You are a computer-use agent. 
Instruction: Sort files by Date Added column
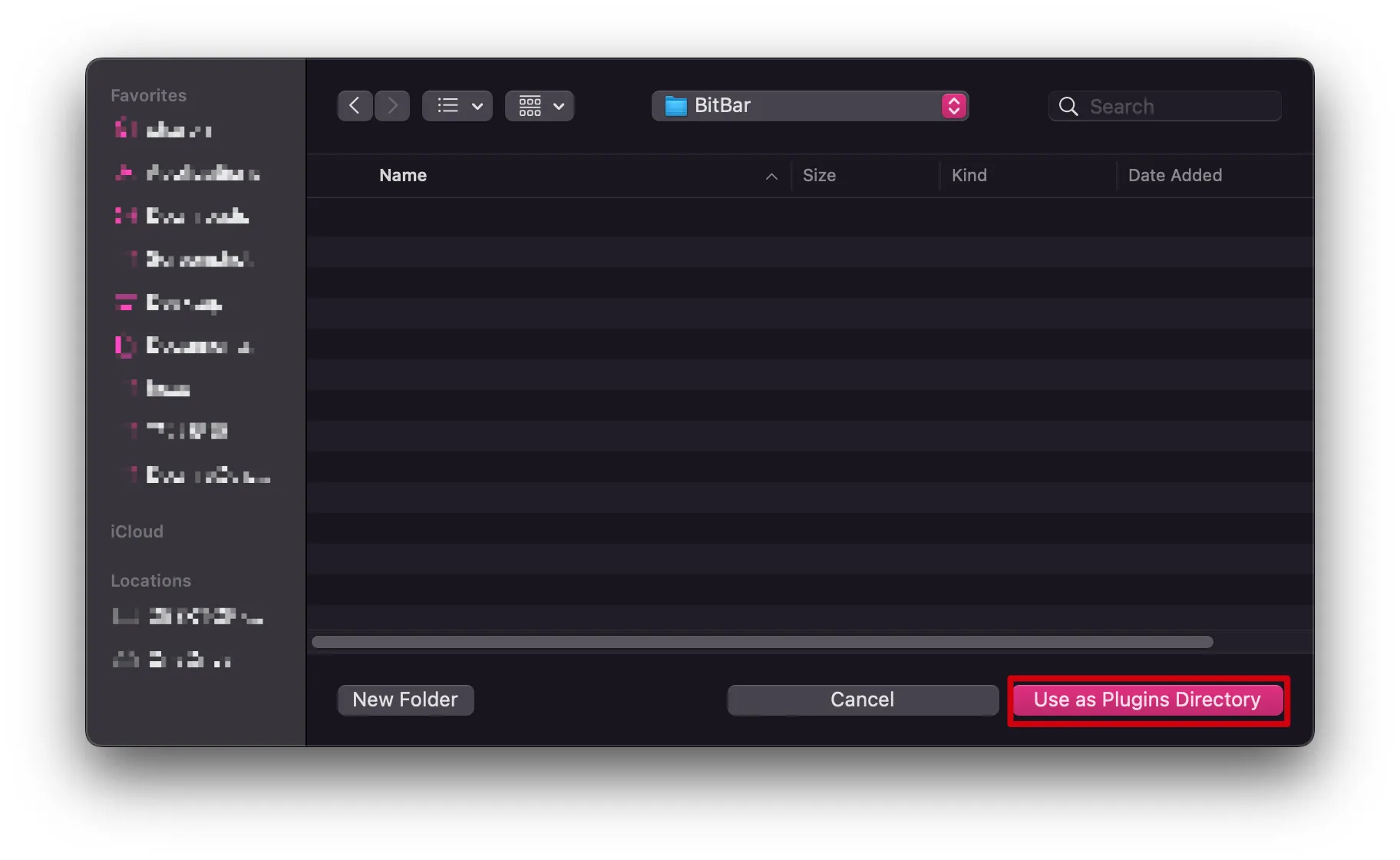click(1174, 176)
